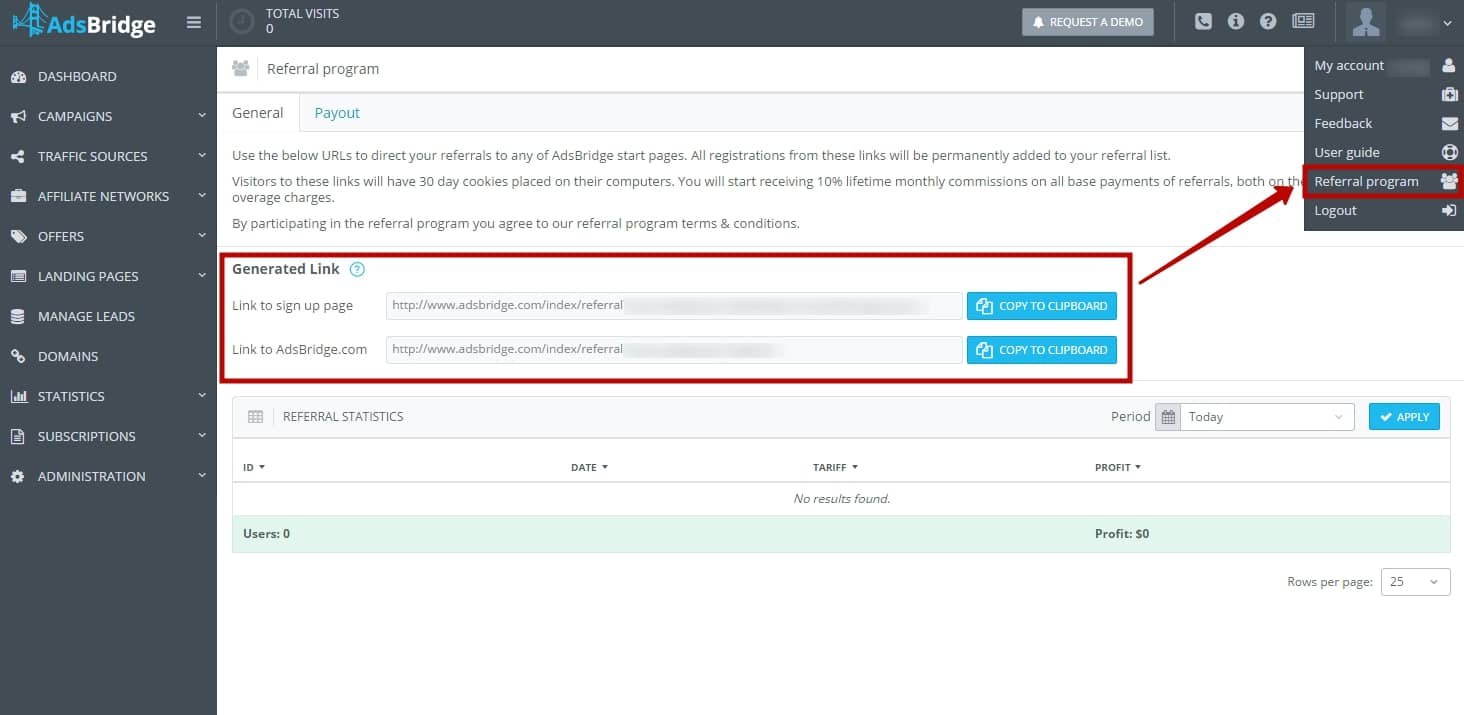Copy the sign up page link

[1042, 306]
